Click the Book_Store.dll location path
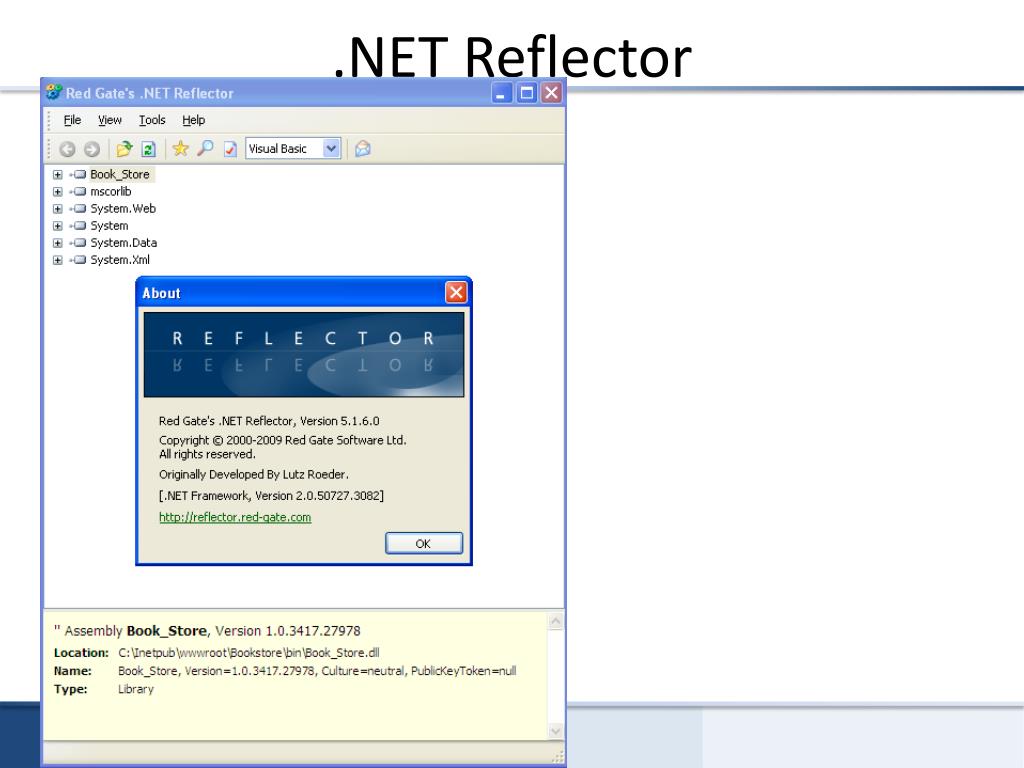The image size is (1024, 768). tap(248, 652)
